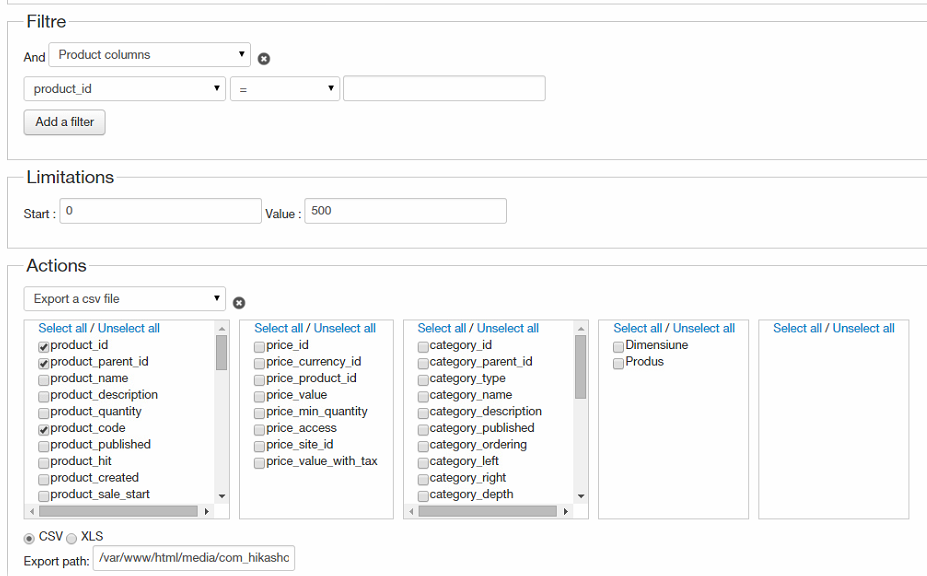Check the price_value checkbox
Viewport: 927px width, 576px height.
[x=260, y=396]
